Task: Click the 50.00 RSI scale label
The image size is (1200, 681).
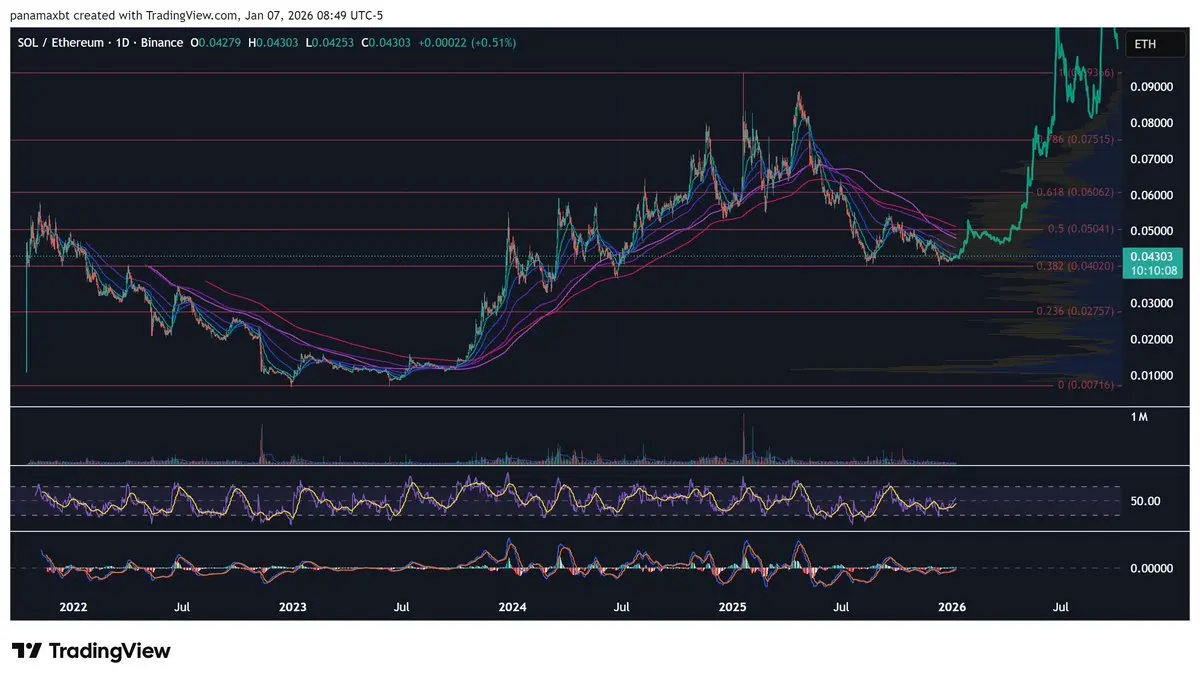Action: point(1145,501)
